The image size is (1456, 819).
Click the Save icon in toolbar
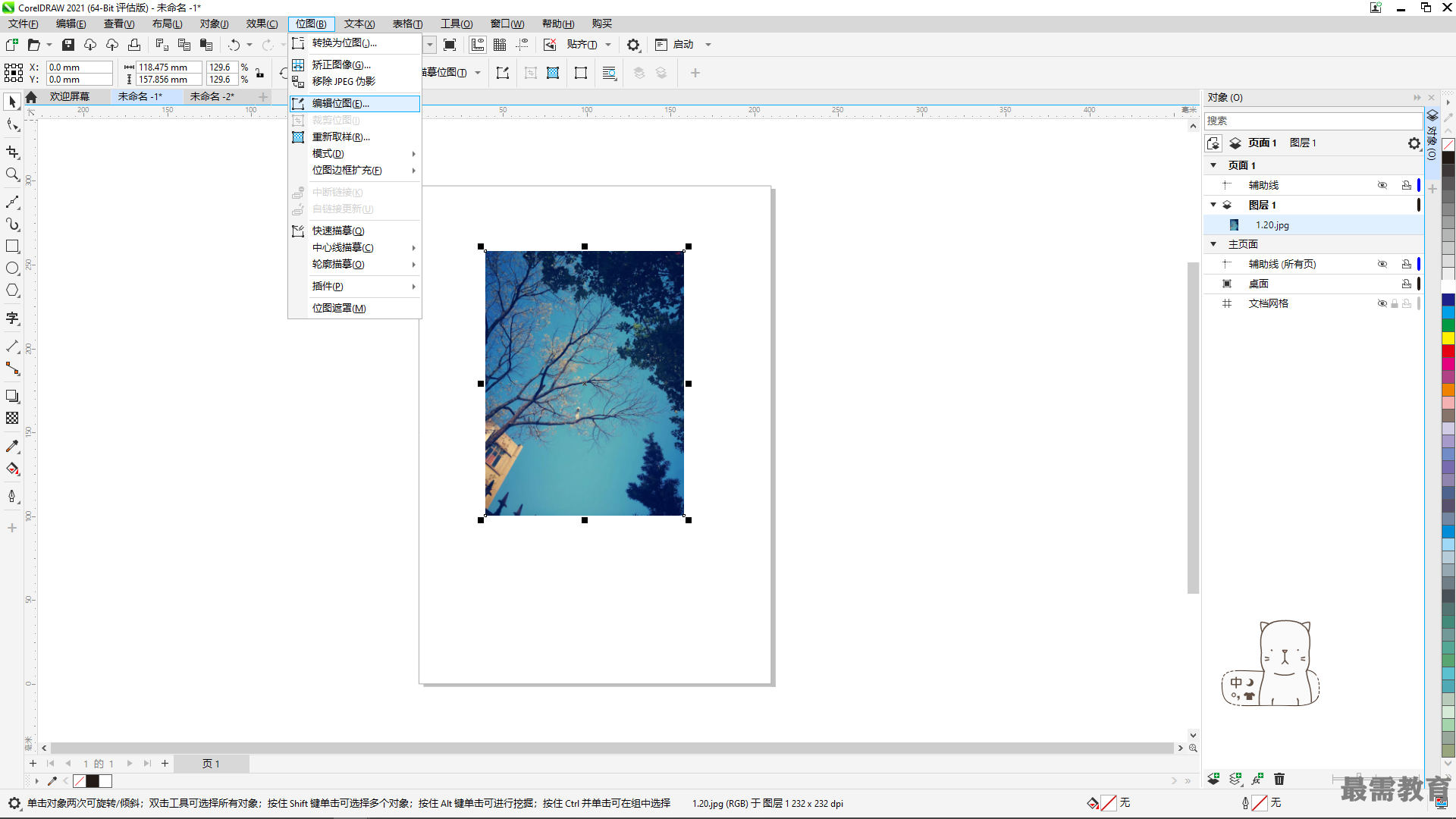click(68, 45)
